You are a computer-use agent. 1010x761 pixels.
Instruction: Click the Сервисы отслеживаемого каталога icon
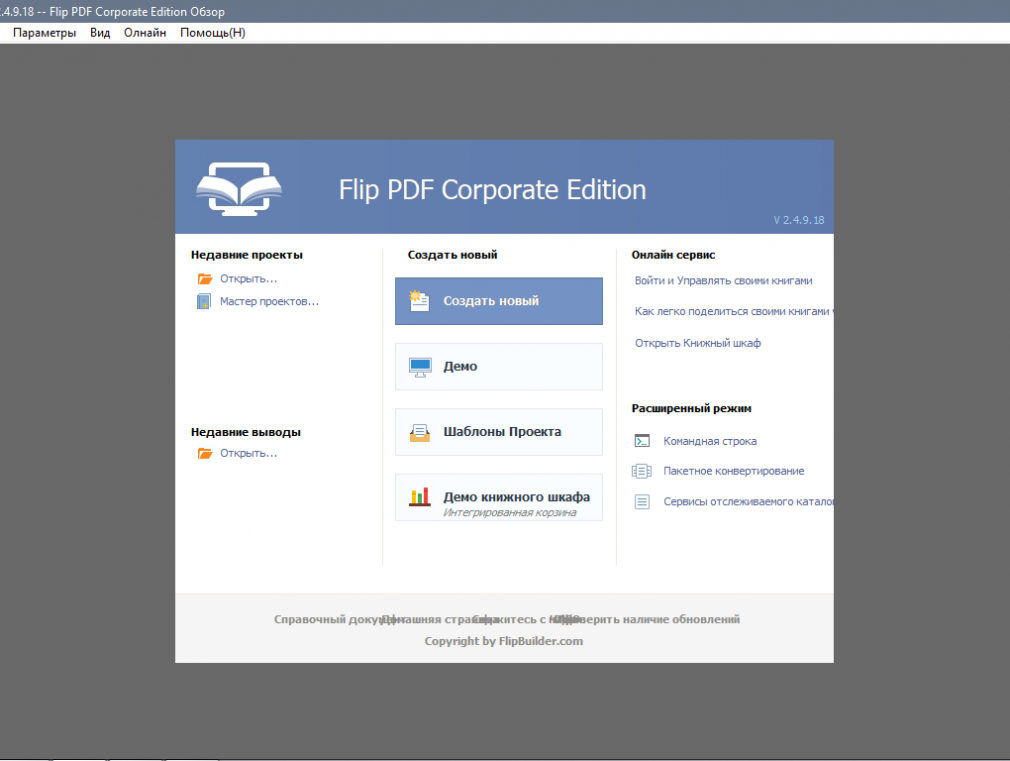point(642,501)
